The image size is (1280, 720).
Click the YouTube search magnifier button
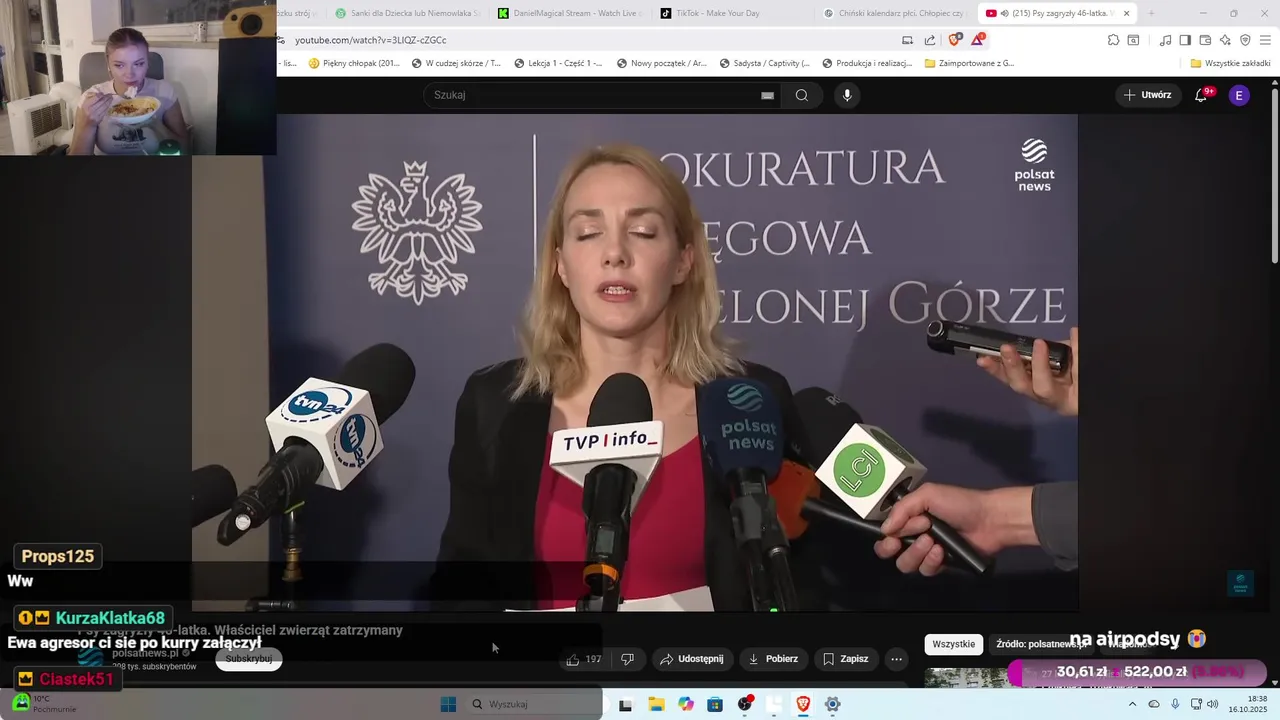point(801,95)
